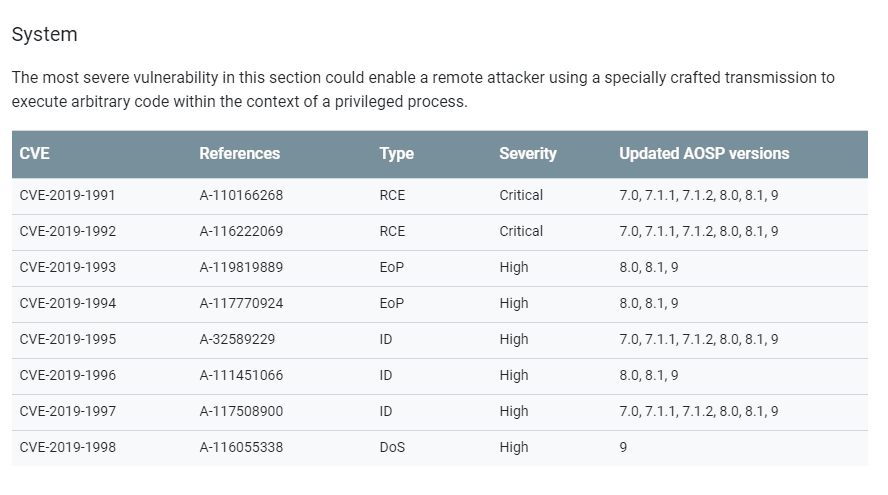Click the Updated AOSP versions header
Viewport: 888px width, 495px height.
tap(704, 153)
